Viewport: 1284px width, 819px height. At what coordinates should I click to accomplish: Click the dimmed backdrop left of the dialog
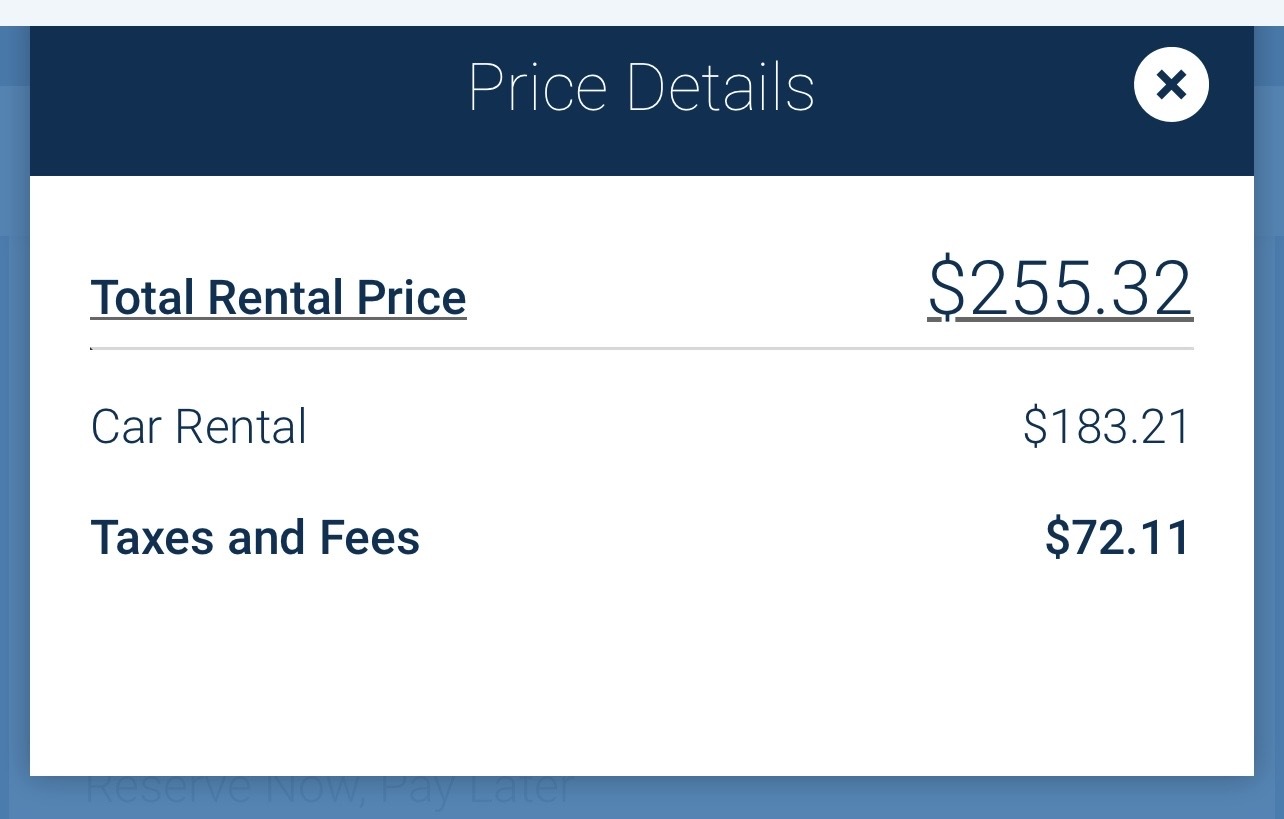coord(14,450)
